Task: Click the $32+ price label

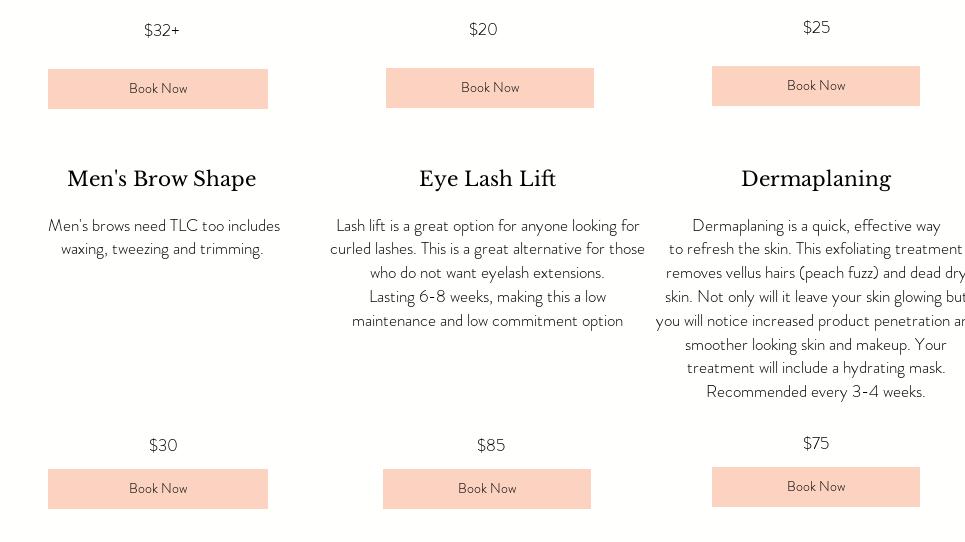Action: pos(162,30)
